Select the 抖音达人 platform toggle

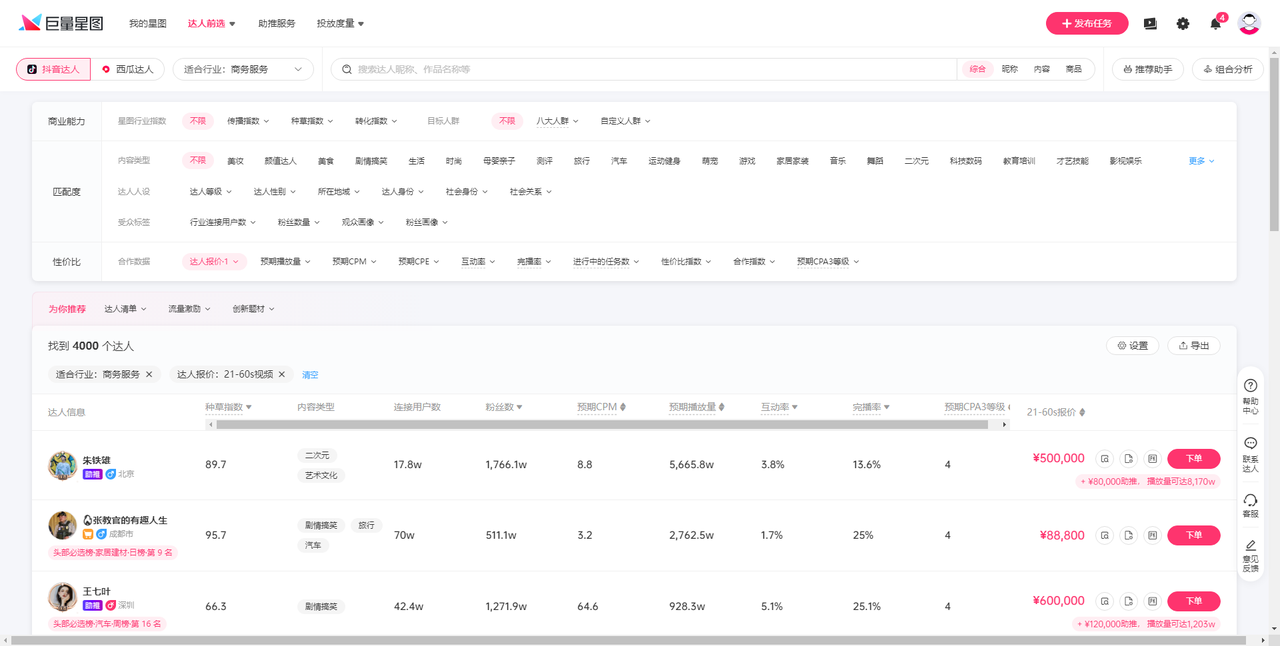click(x=54, y=69)
